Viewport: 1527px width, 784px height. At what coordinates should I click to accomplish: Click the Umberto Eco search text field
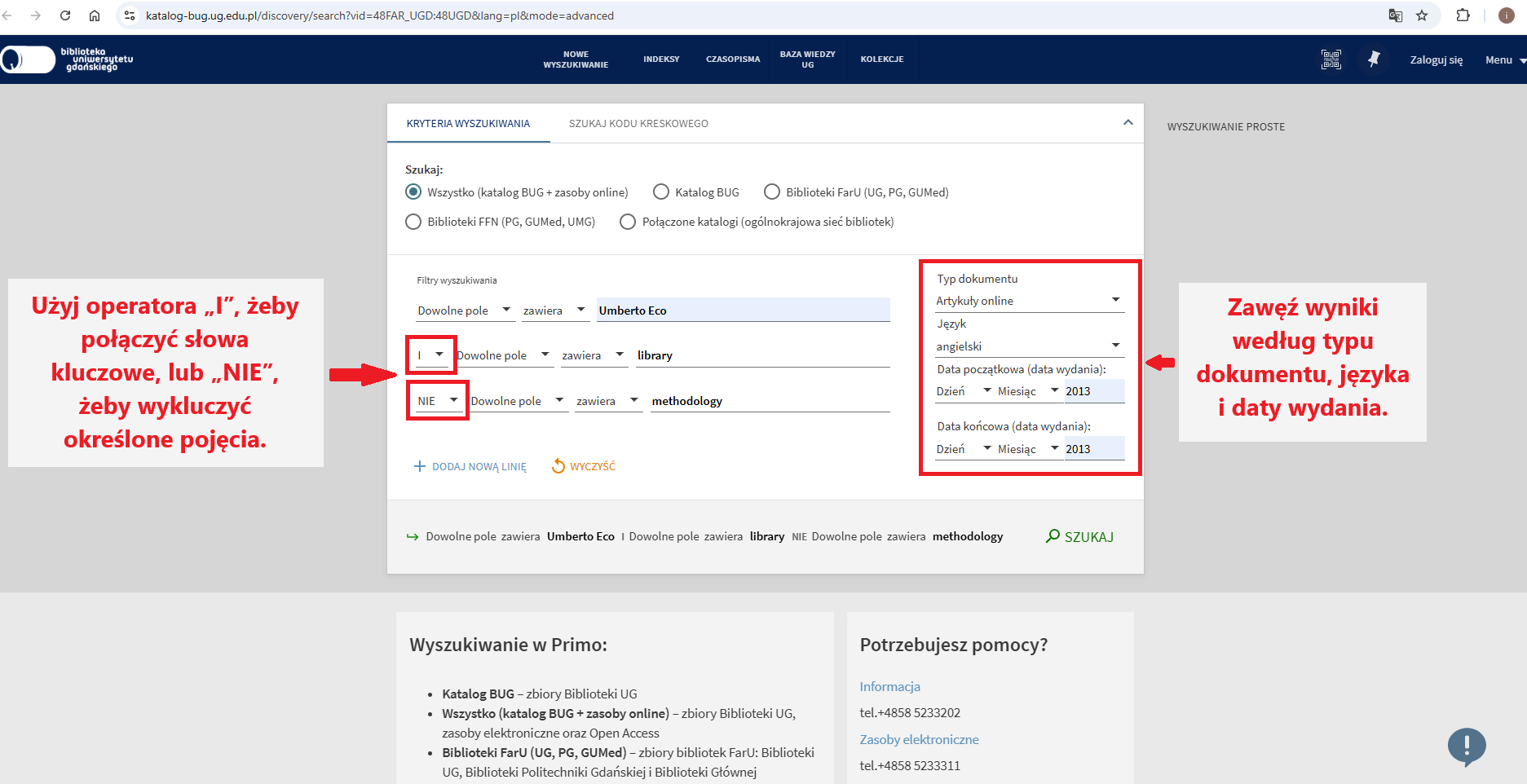pyautogui.click(x=742, y=311)
